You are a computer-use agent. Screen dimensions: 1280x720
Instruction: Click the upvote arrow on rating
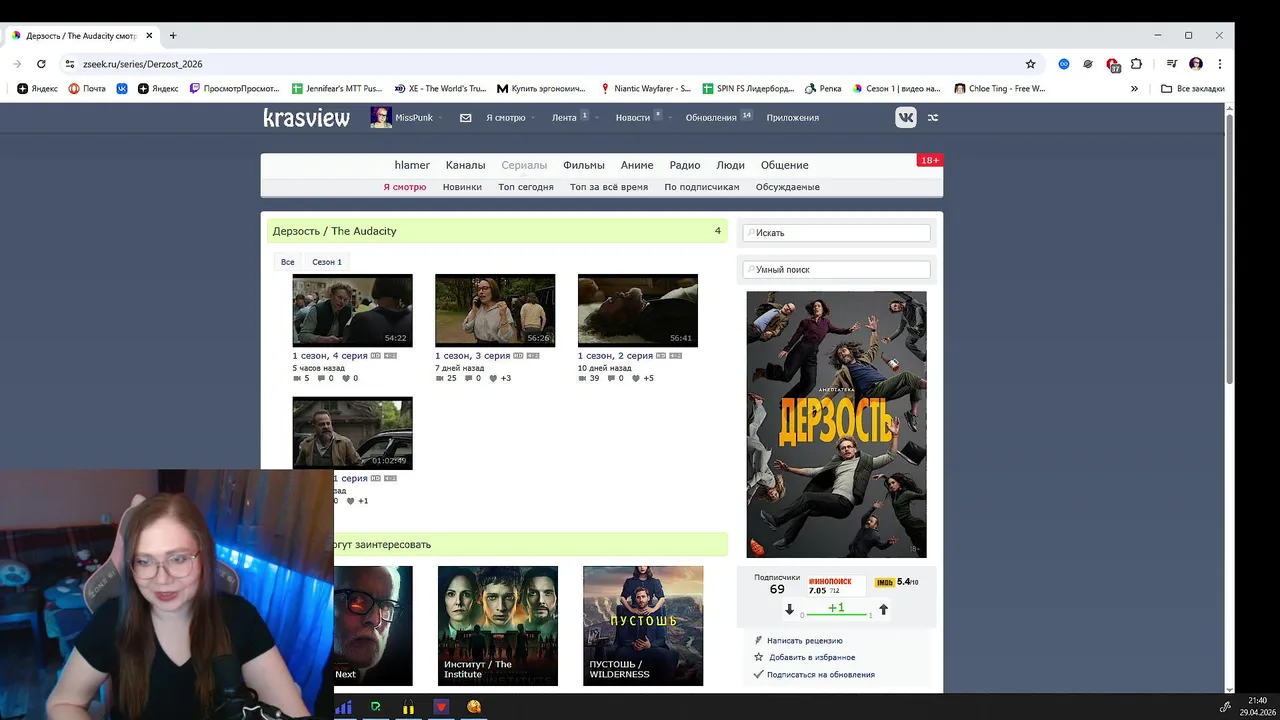[883, 609]
